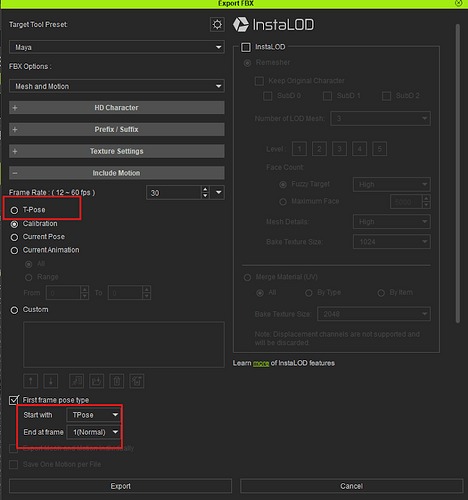
Task: Select the Remesher radio button
Action: (x=247, y=63)
